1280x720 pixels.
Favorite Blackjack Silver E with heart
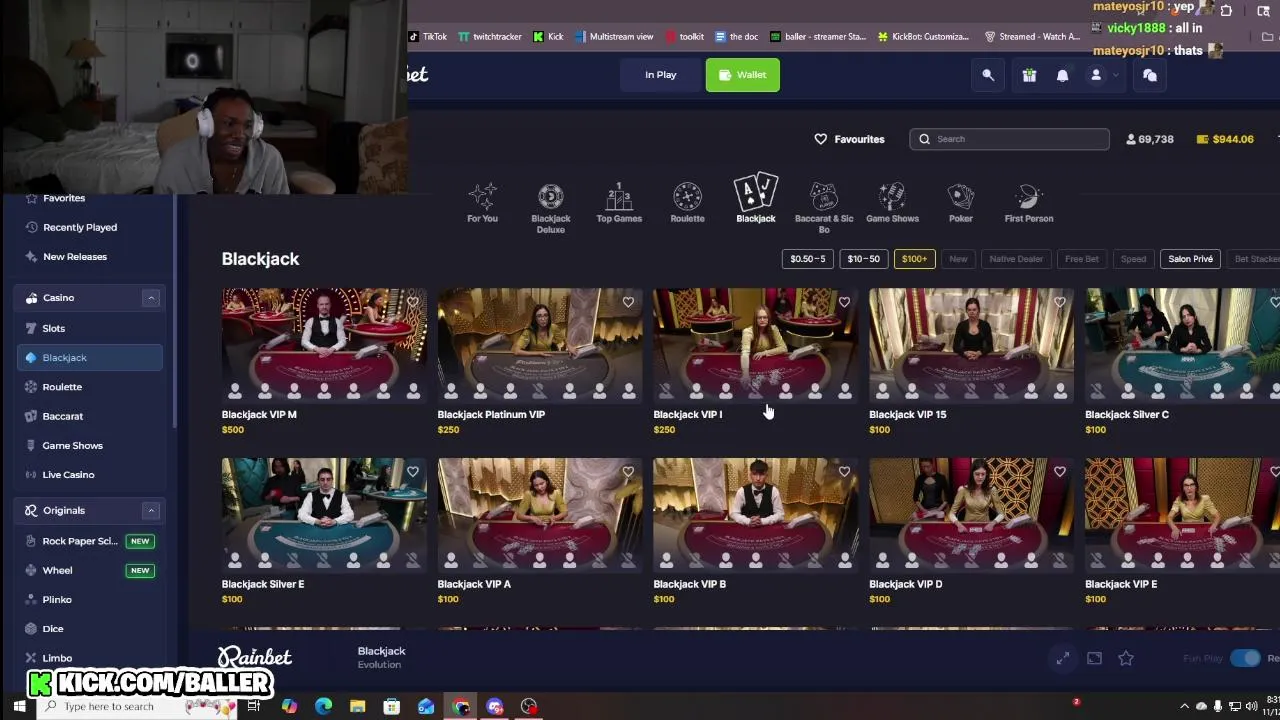[x=412, y=472]
